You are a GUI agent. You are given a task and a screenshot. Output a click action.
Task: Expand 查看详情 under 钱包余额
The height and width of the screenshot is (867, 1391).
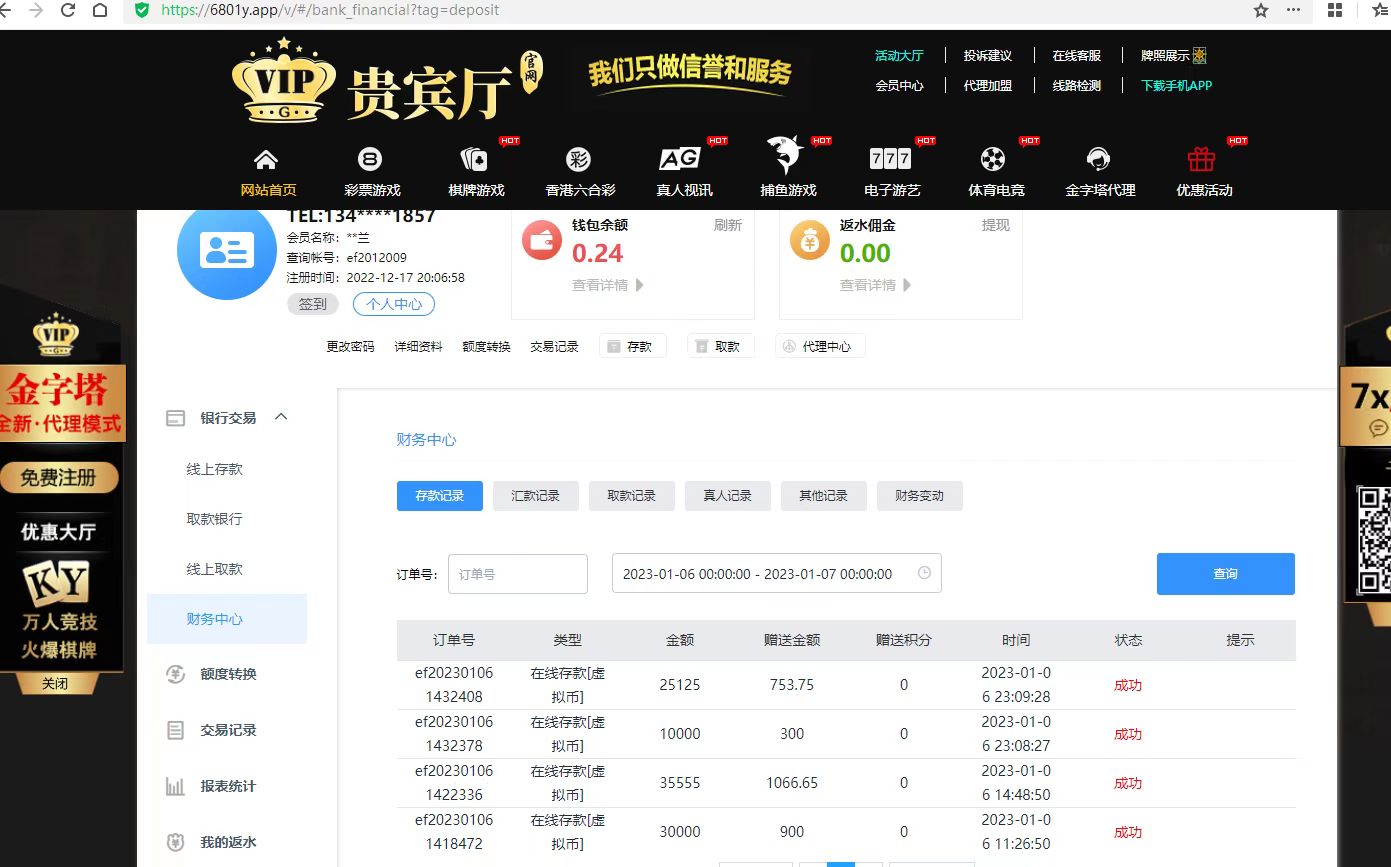(608, 285)
